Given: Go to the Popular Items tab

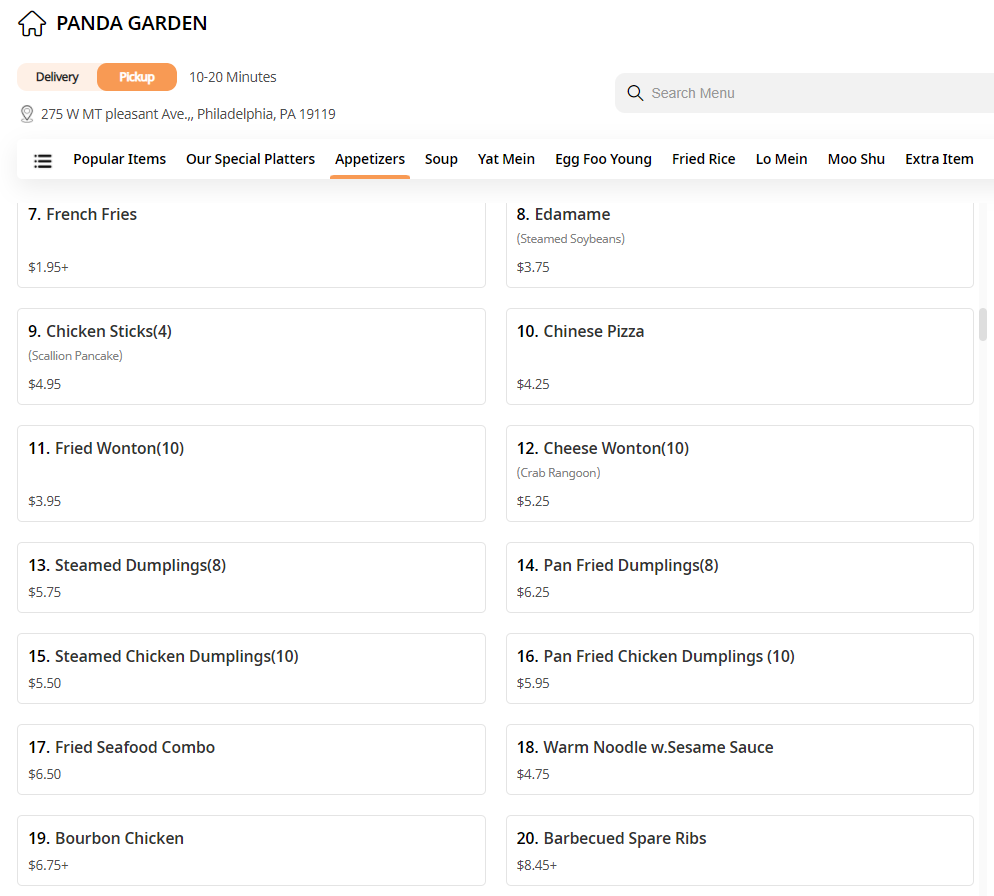Looking at the screenshot, I should (119, 159).
